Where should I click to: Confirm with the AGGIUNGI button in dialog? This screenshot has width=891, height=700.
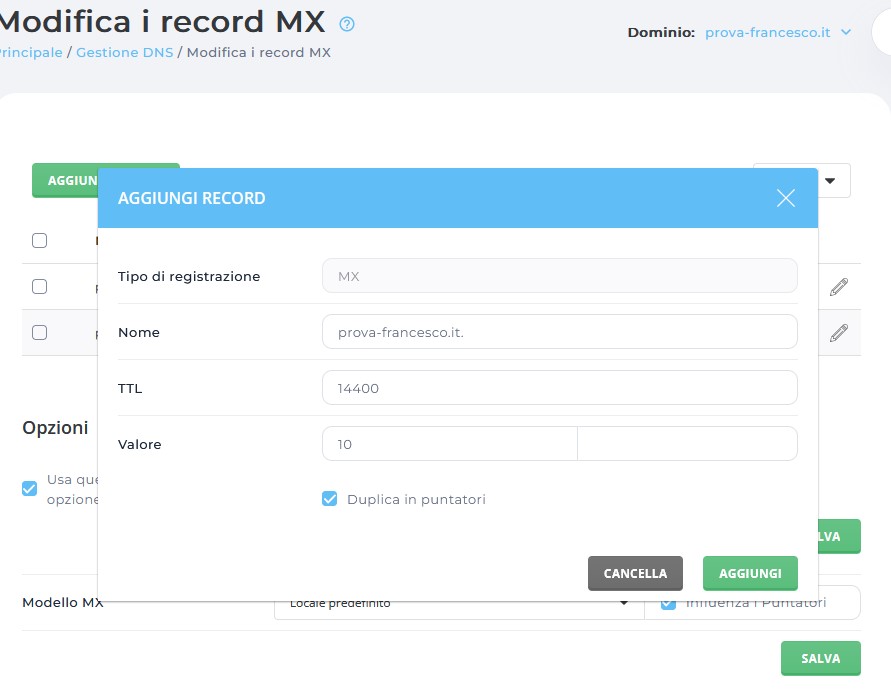pyautogui.click(x=750, y=573)
